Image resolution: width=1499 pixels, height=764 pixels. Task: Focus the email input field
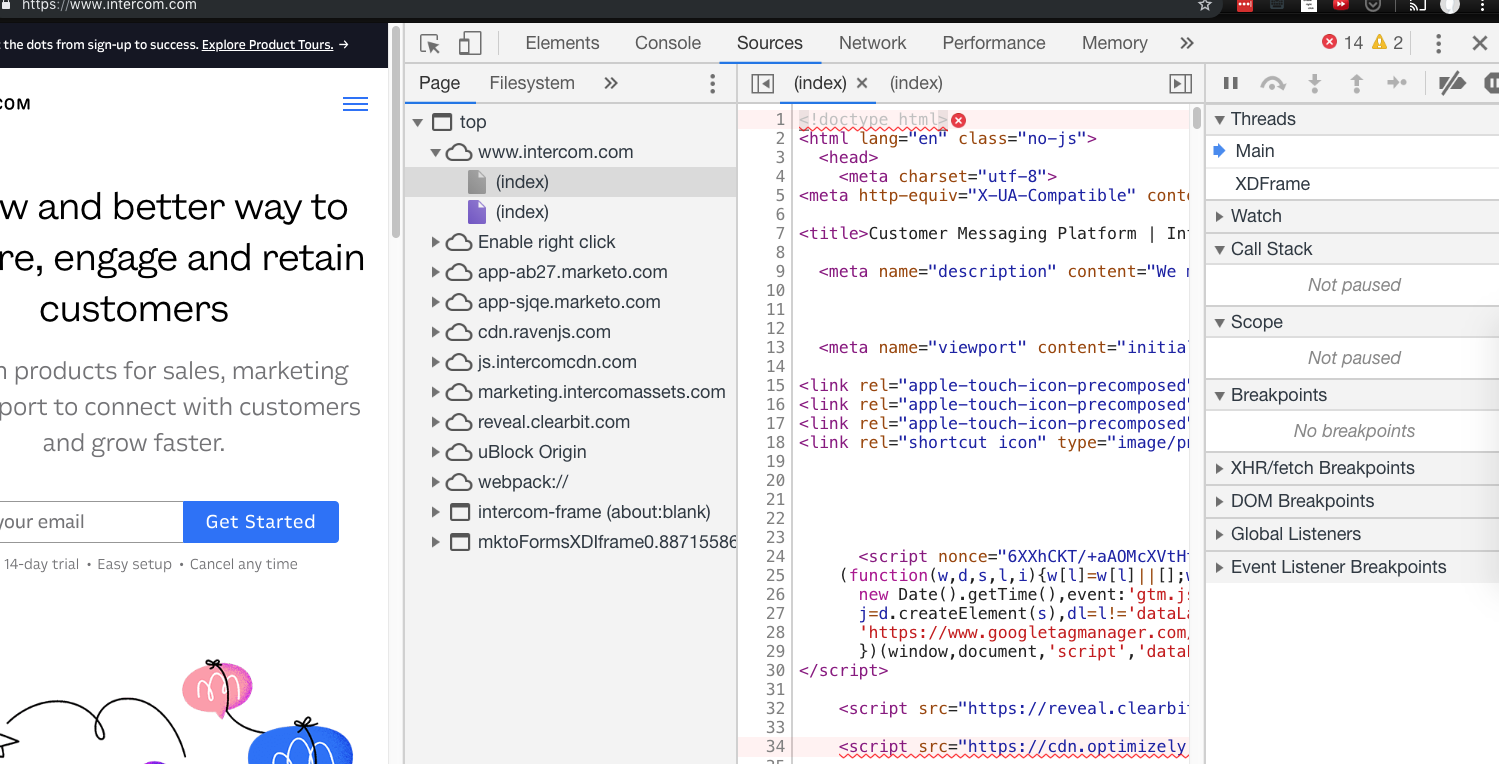tap(90, 522)
